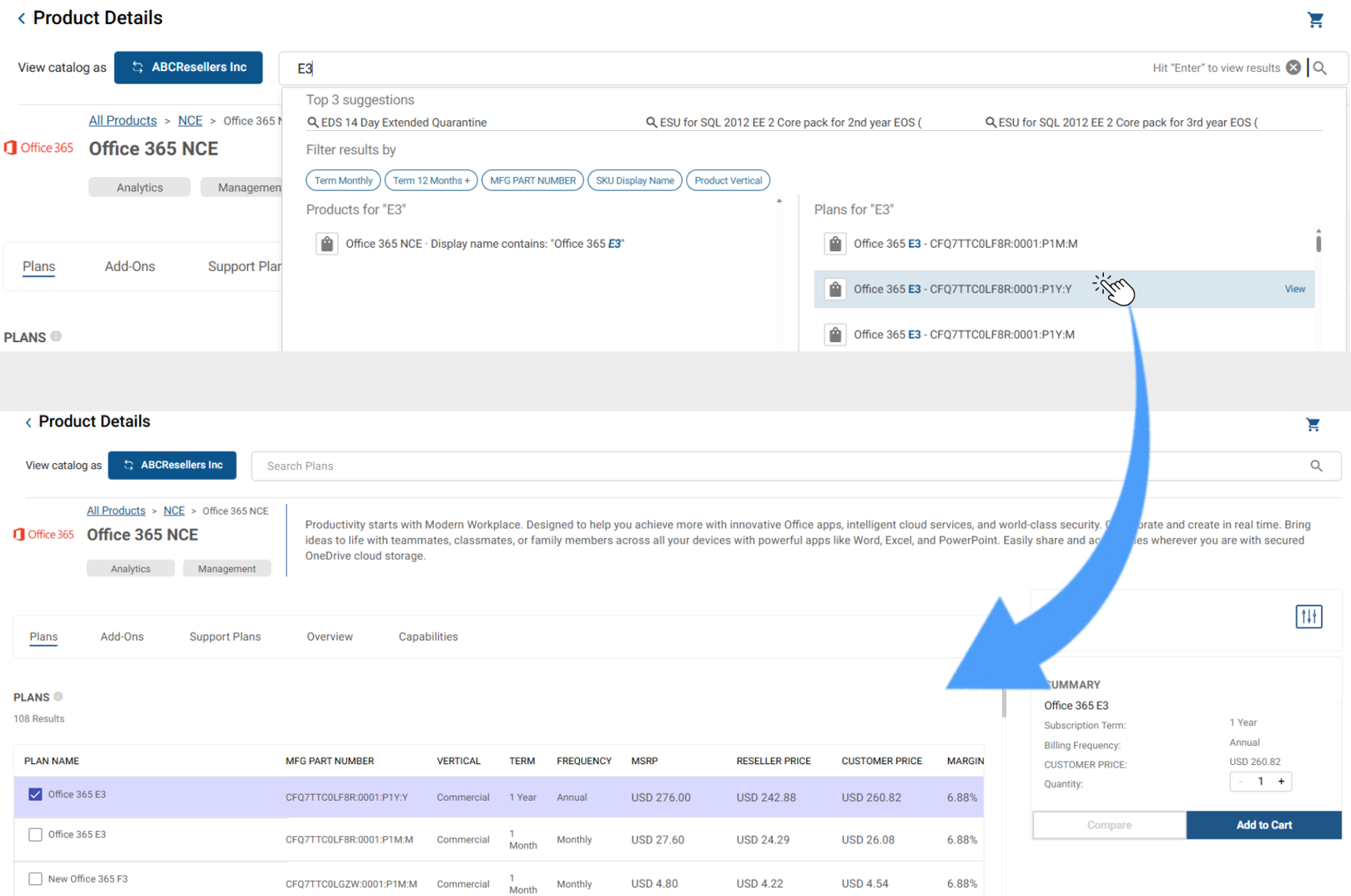Select the EDS 14 Day Extended Quarantine suggestion
This screenshot has height=896, width=1351.
[x=397, y=123]
